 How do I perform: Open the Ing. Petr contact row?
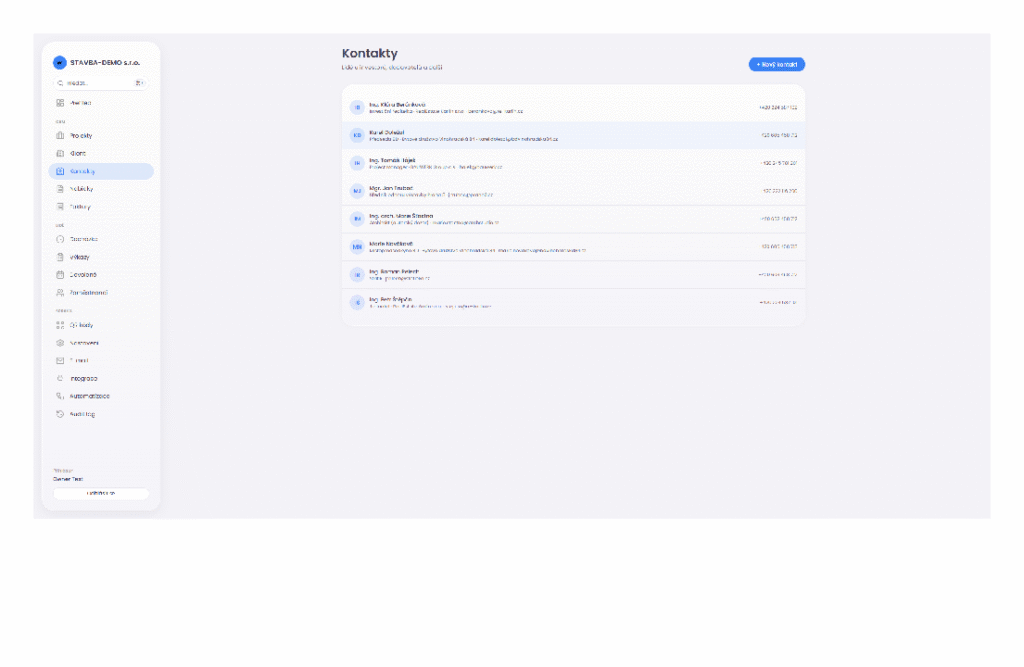click(573, 302)
